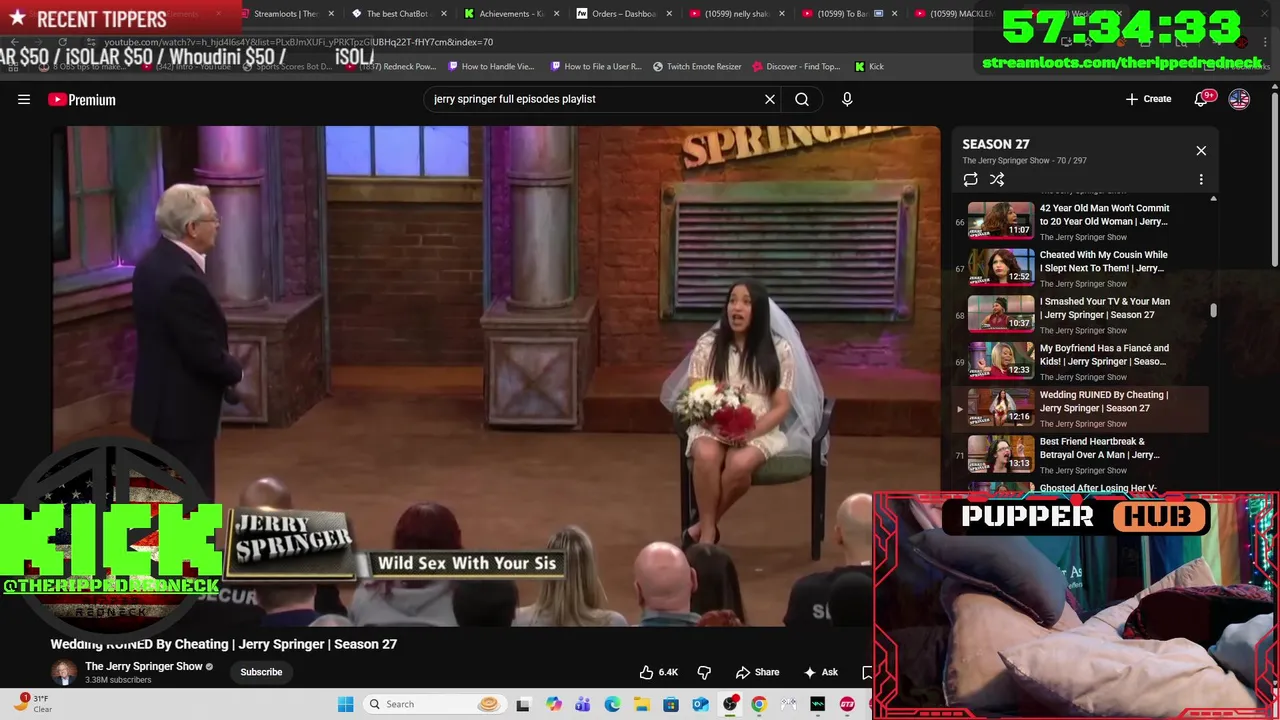Select current 'Wedding RUINED By Cheating' playlist item
The height and width of the screenshot is (720, 1280).
pos(1081,408)
